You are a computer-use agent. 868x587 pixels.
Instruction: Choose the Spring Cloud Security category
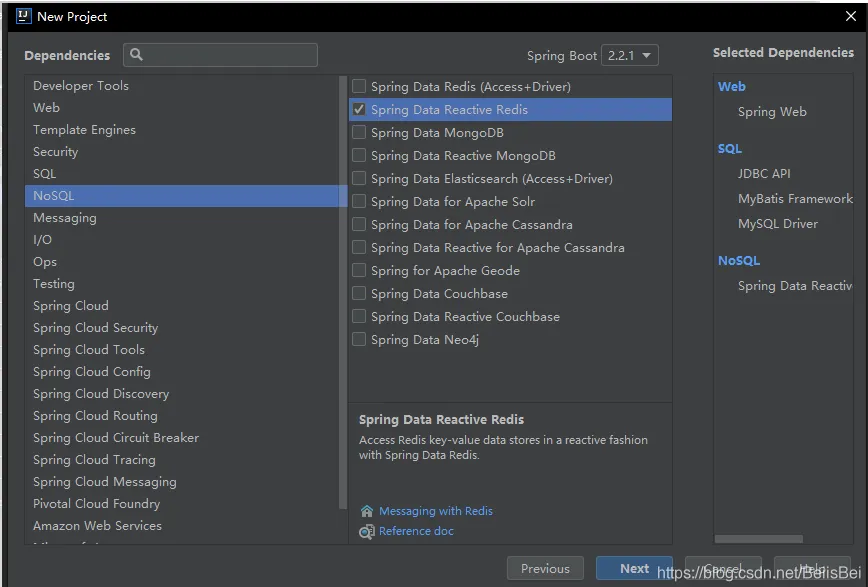95,328
